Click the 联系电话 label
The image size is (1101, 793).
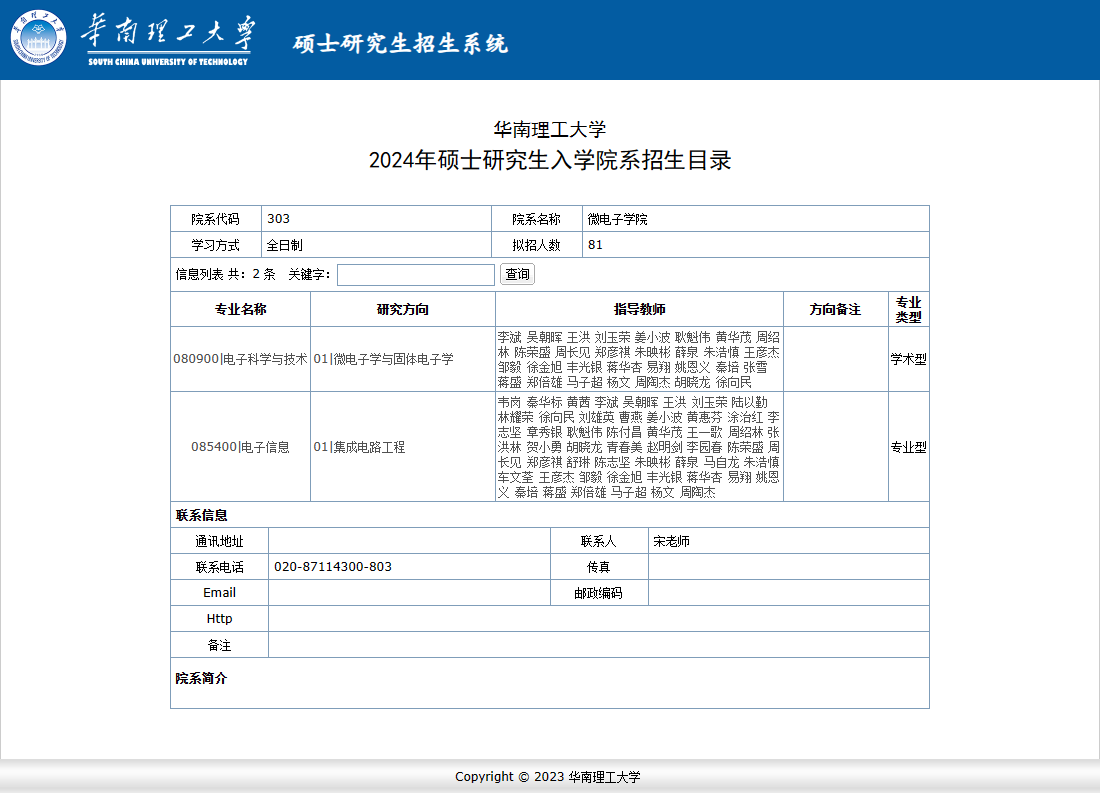coord(219,567)
